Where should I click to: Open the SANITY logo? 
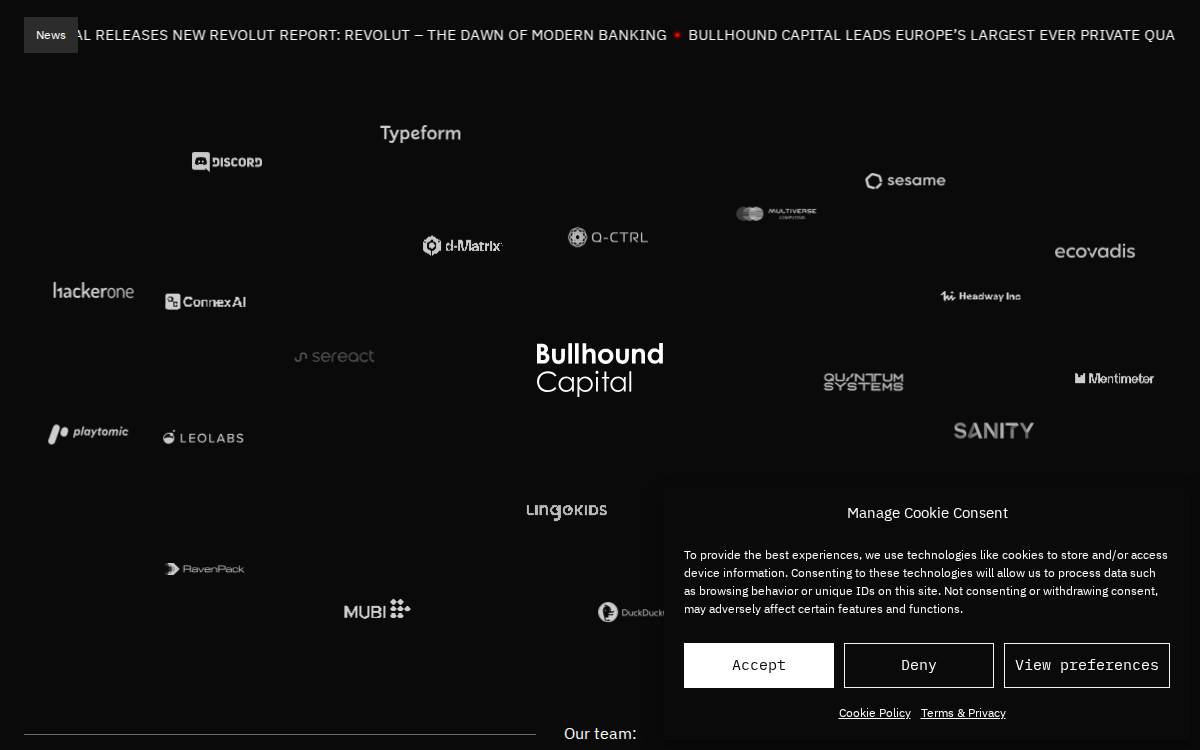click(x=994, y=430)
